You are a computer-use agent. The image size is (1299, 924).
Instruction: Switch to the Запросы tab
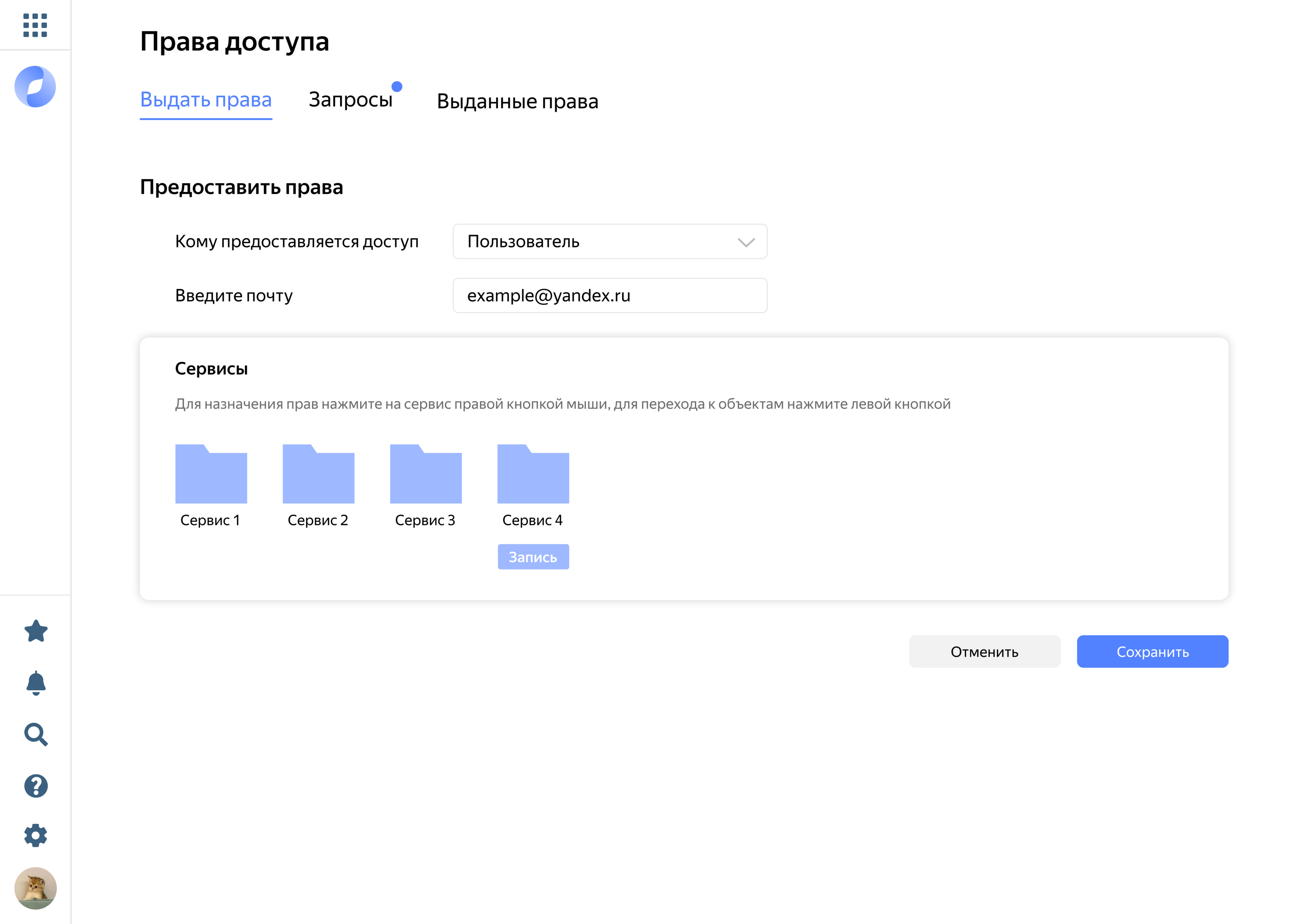[x=350, y=99]
